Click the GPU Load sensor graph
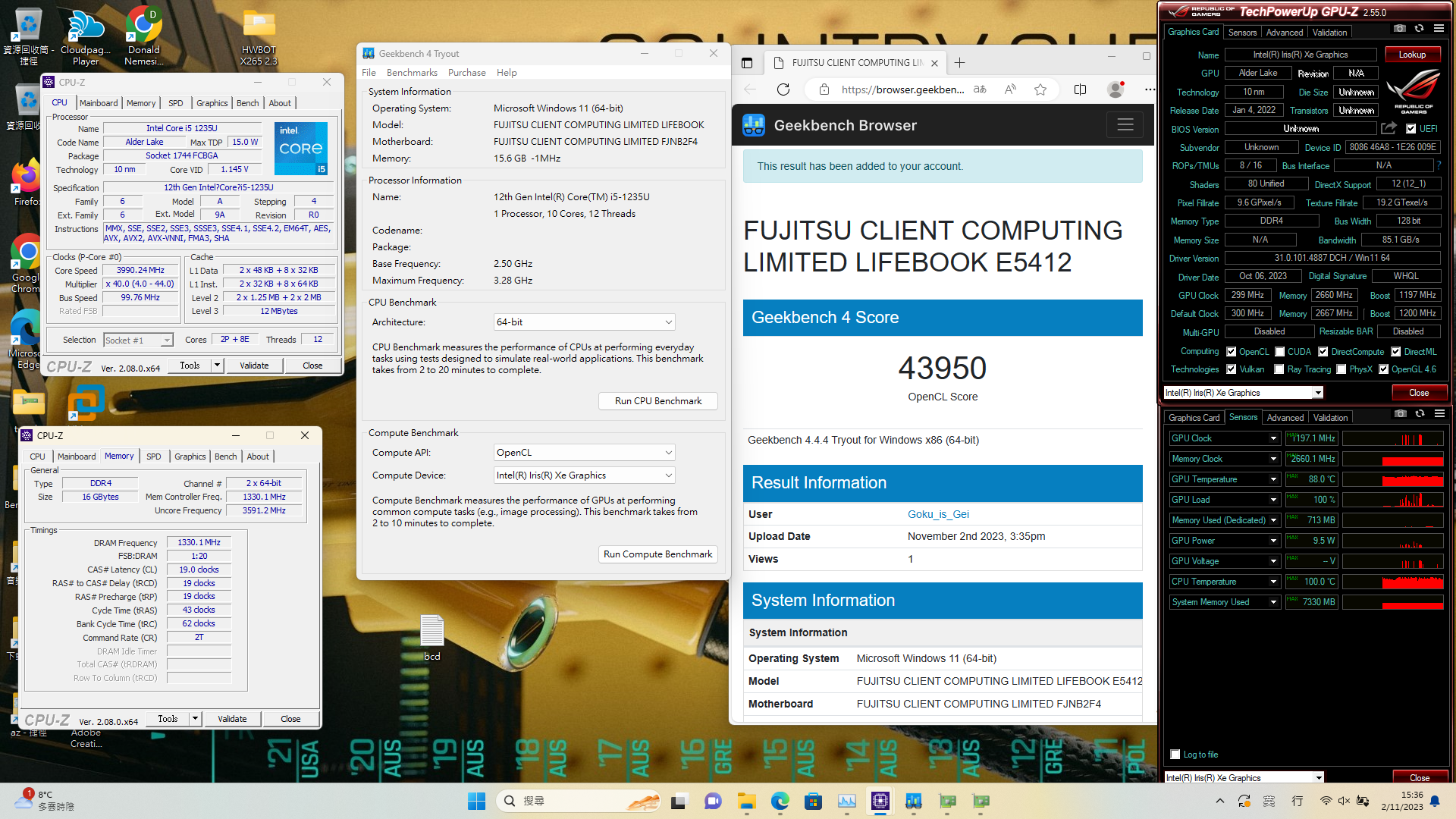Screen dimensions: 1456x819 [x=1393, y=500]
